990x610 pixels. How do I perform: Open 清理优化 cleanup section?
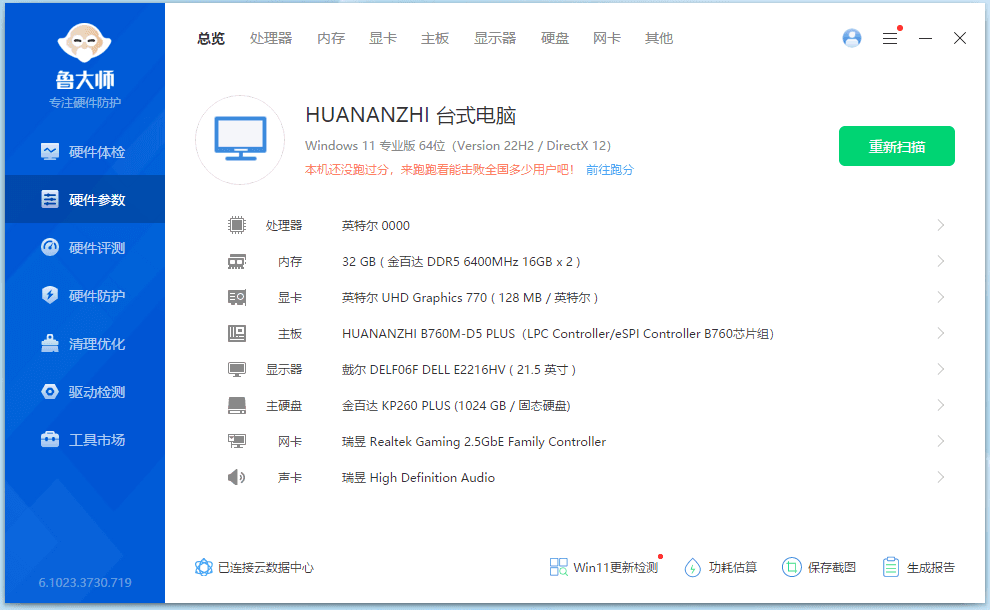84,344
